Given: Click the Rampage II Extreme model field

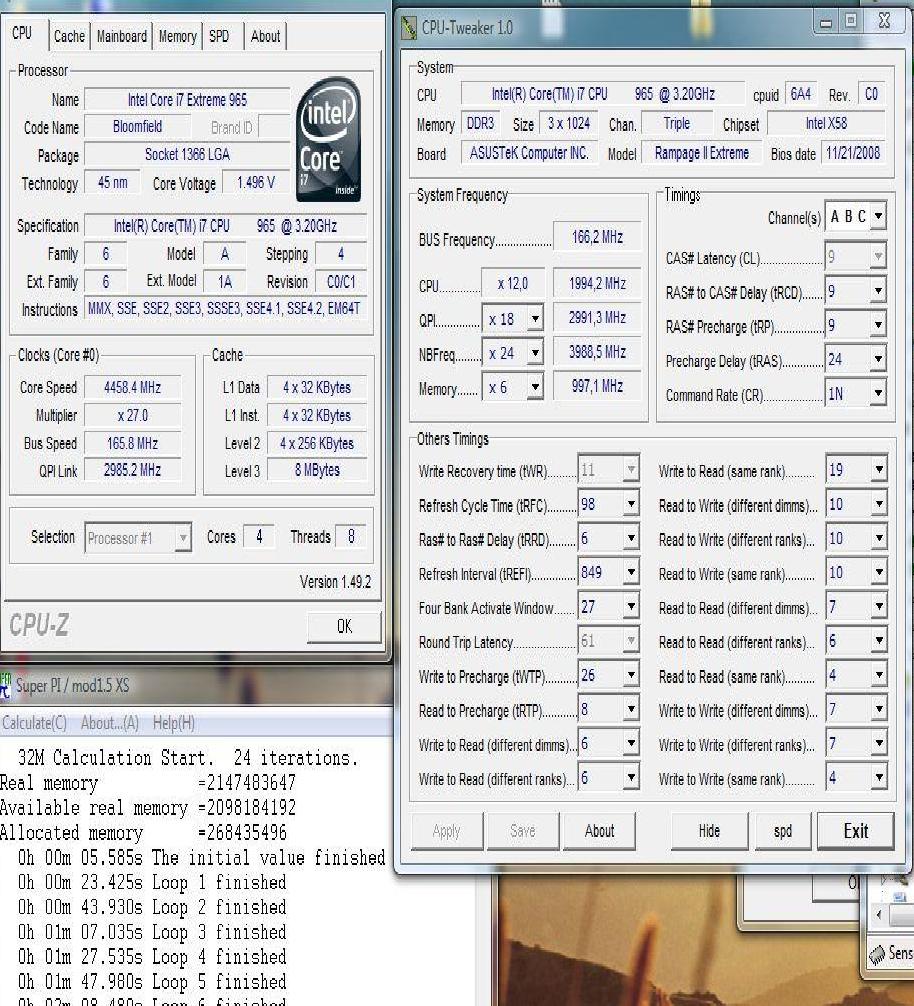Looking at the screenshot, I should click(702, 153).
